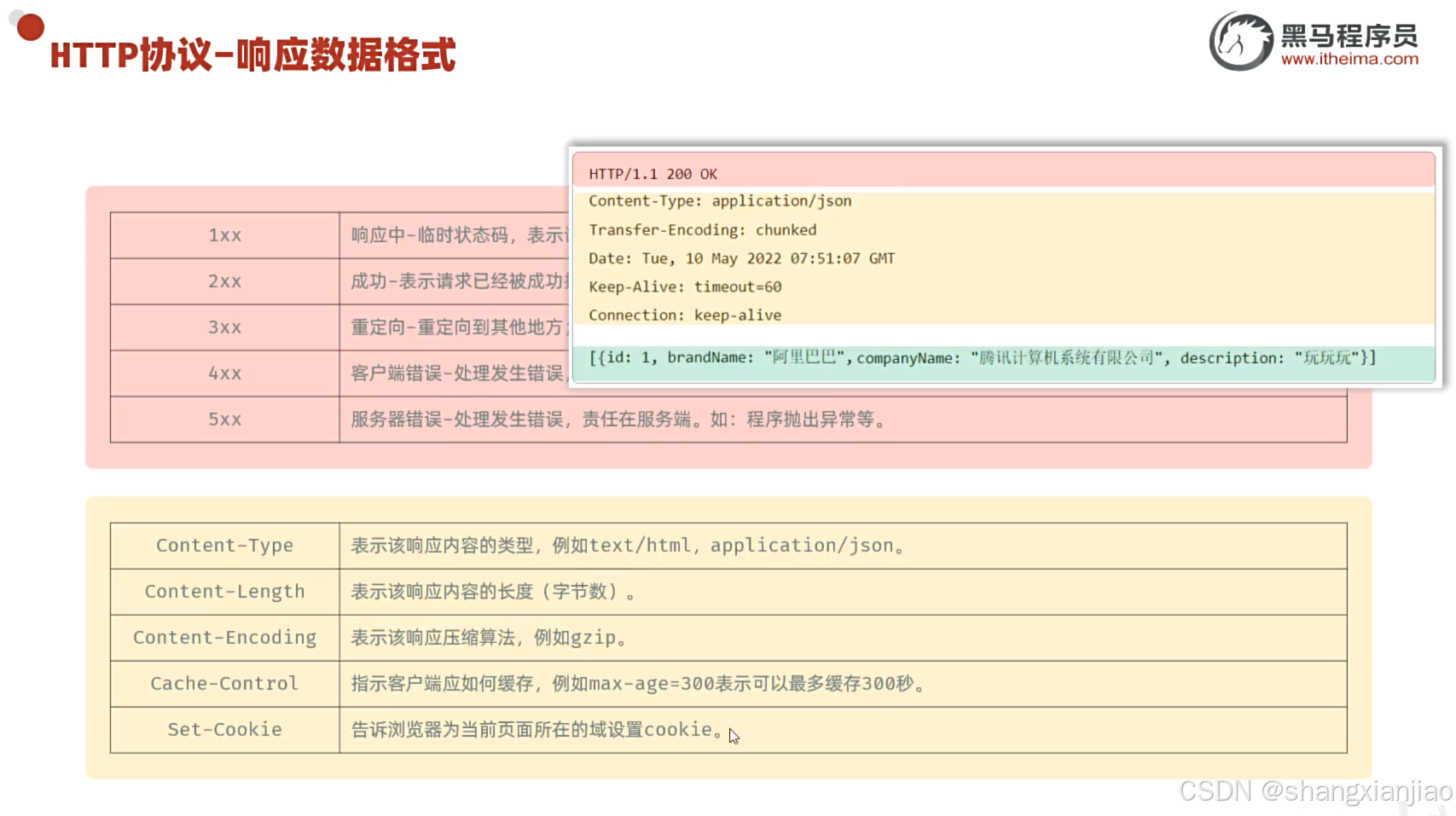
Task: Select the 5xx status code cell
Action: pyautogui.click(x=225, y=420)
